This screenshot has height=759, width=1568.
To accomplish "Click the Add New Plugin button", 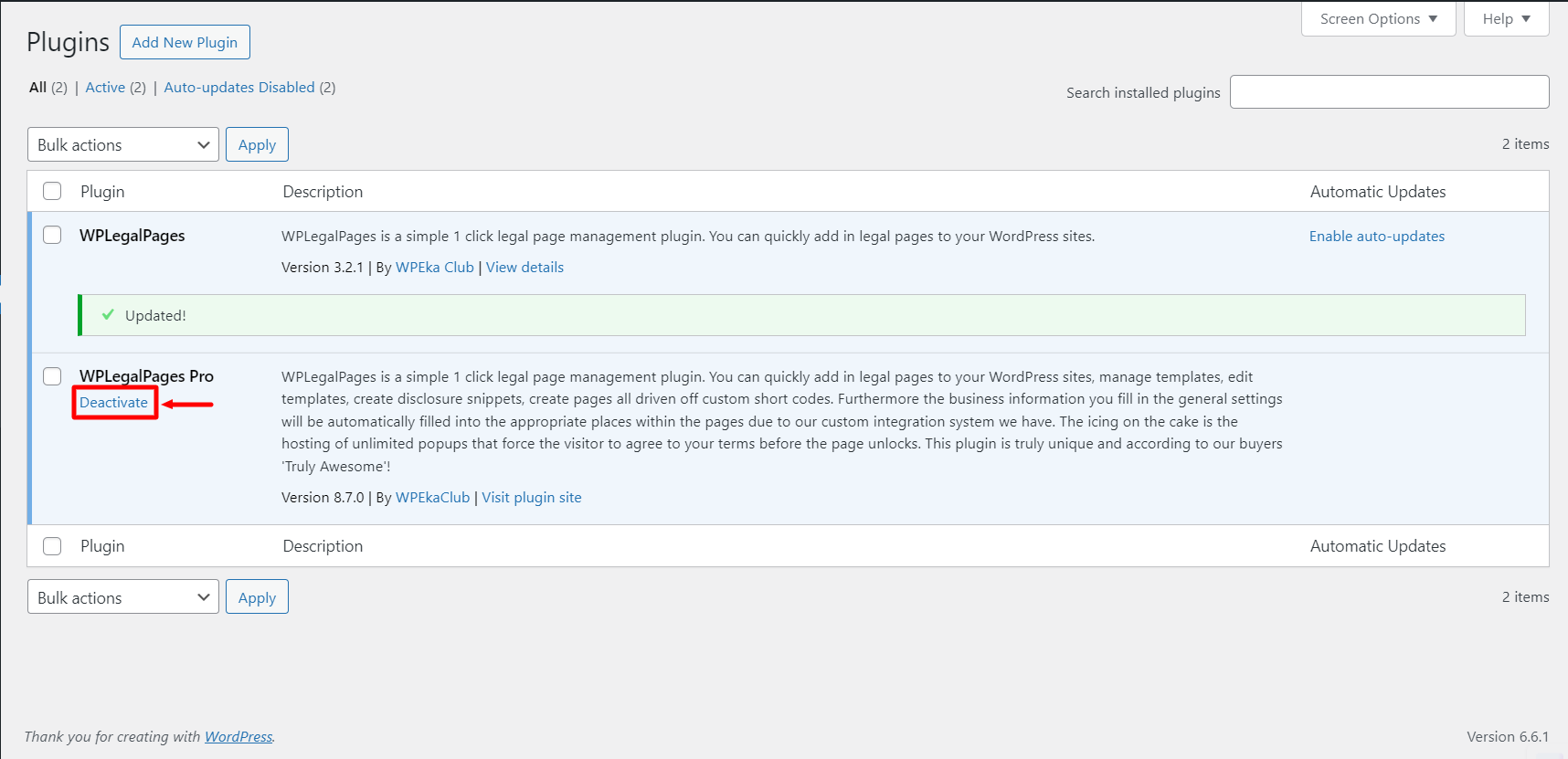I will 185,42.
